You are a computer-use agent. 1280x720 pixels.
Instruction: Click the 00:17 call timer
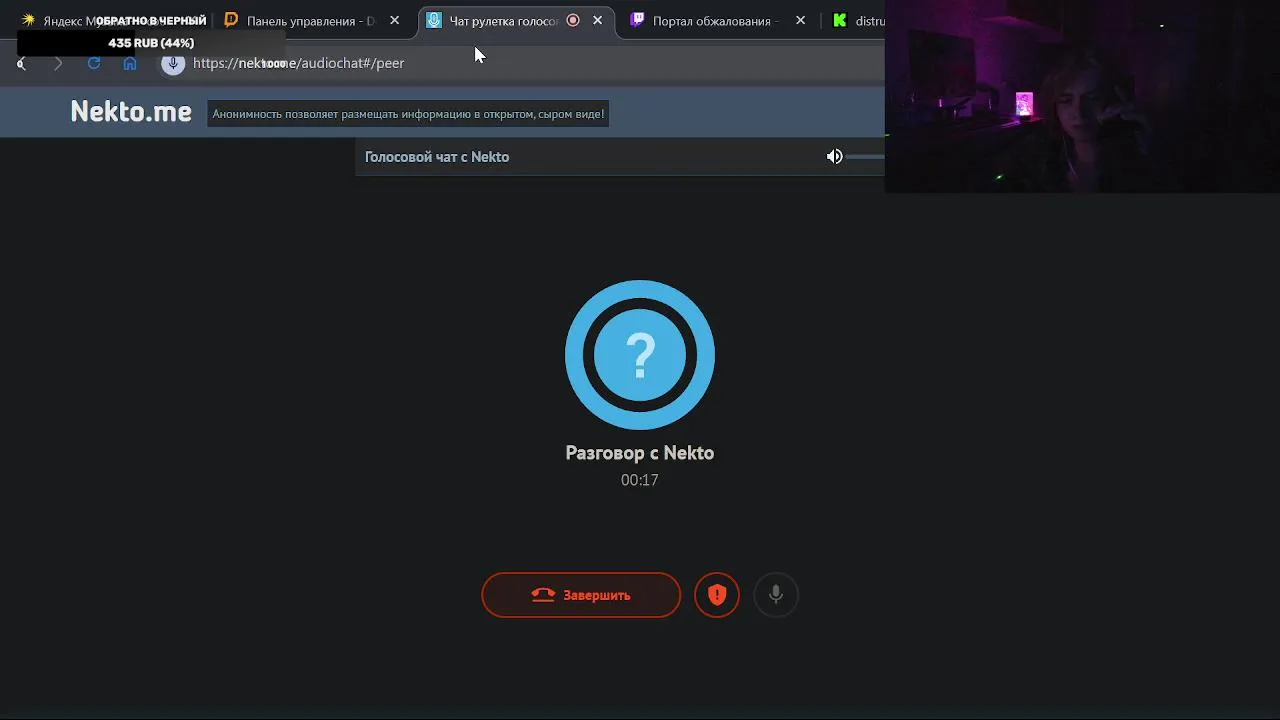[x=640, y=480]
